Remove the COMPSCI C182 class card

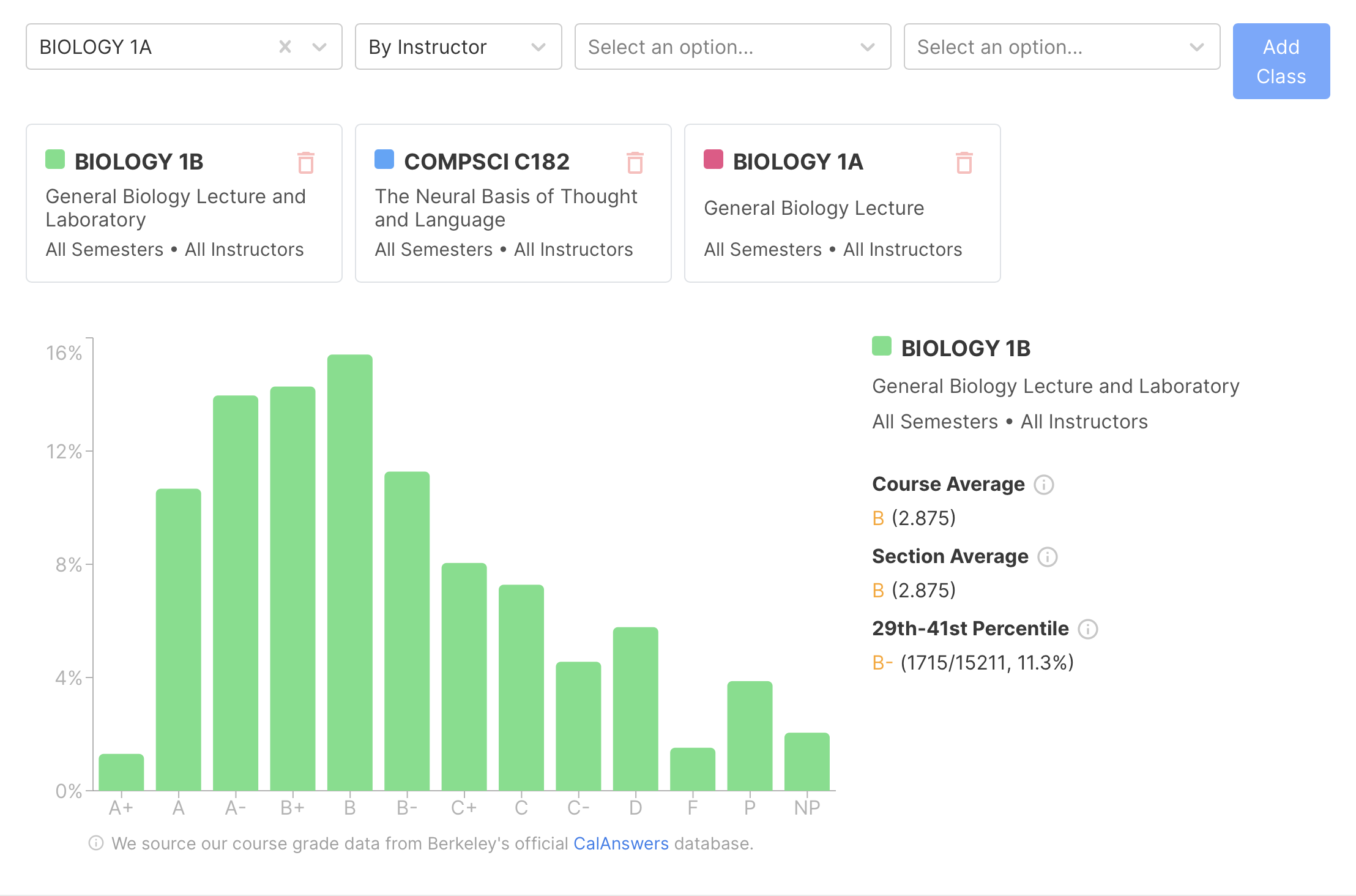pos(635,163)
